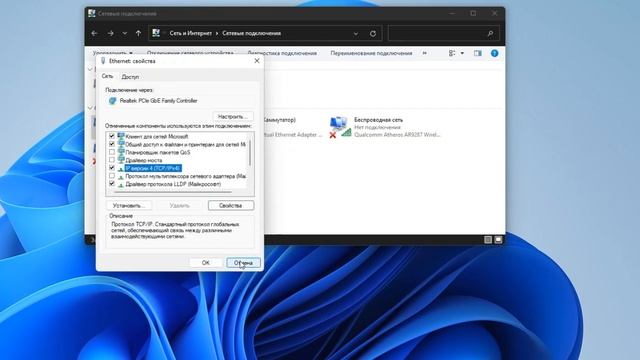Toggle the preview pane icon
Image resolution: width=640 pixels, height=360 pixels.
tap(478, 53)
